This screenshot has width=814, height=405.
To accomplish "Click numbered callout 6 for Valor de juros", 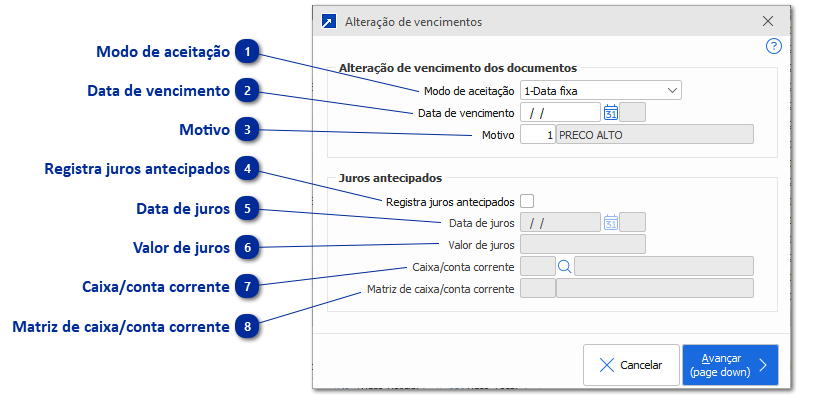I will coord(247,247).
